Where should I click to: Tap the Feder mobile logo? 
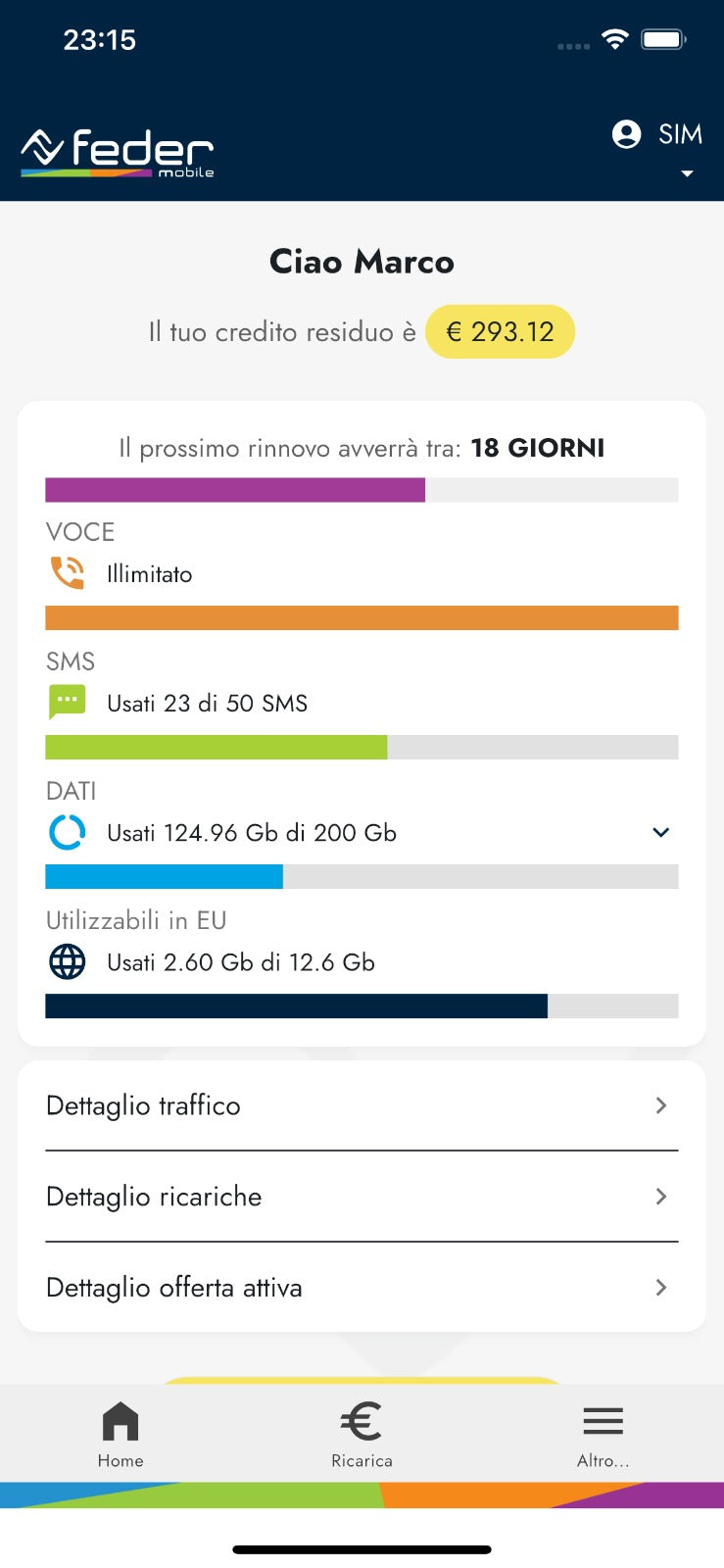point(118,152)
